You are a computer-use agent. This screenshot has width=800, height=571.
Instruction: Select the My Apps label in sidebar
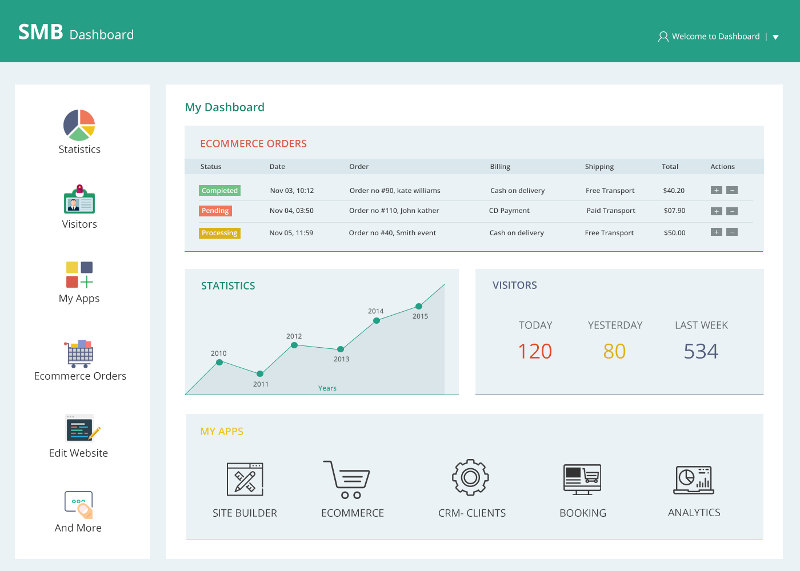tap(79, 299)
